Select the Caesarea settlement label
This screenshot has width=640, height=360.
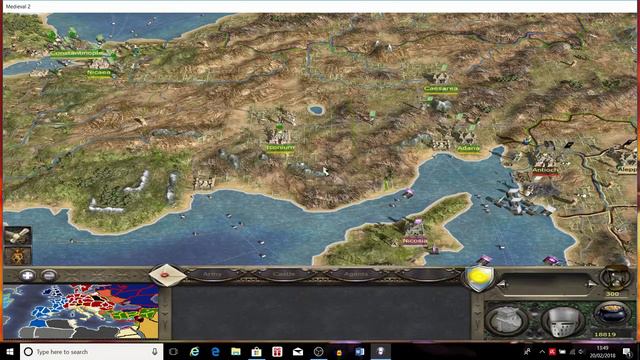click(441, 89)
